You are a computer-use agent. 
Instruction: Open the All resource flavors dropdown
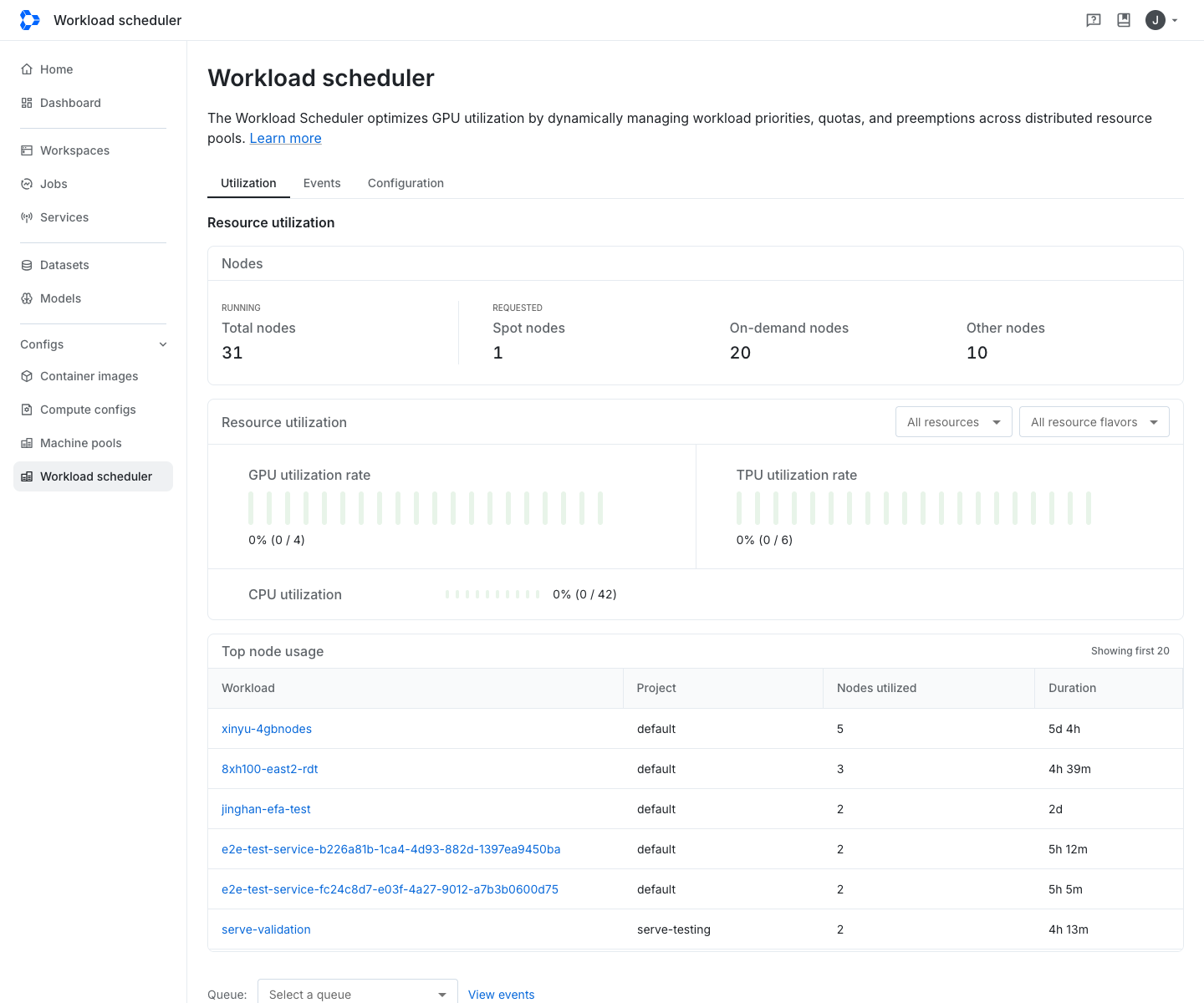(x=1094, y=422)
